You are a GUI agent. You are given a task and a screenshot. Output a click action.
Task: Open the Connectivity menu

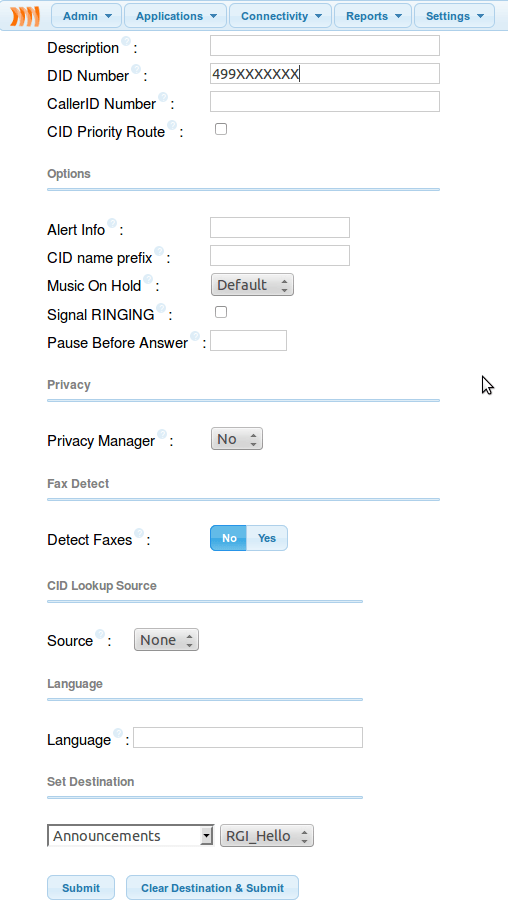[x=280, y=16]
